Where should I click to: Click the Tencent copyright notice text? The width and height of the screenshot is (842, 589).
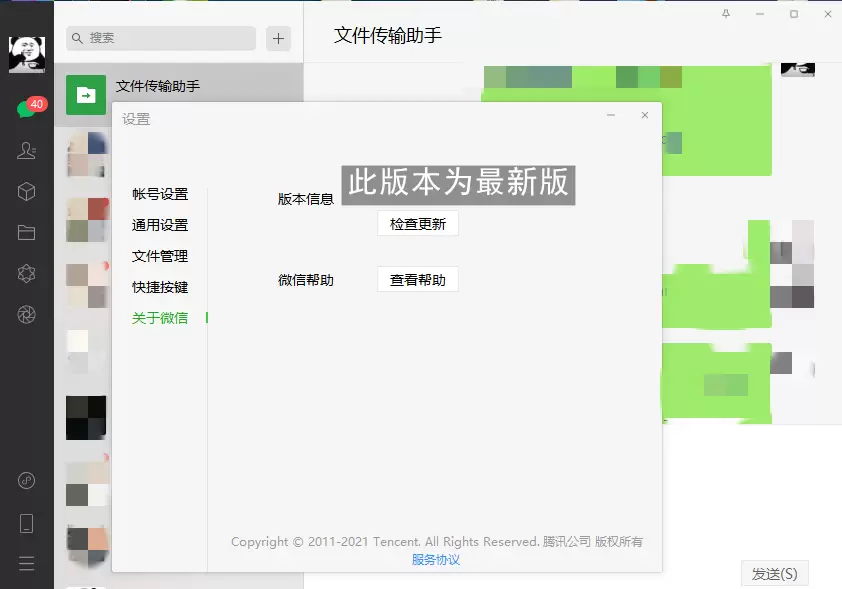pyautogui.click(x=437, y=542)
